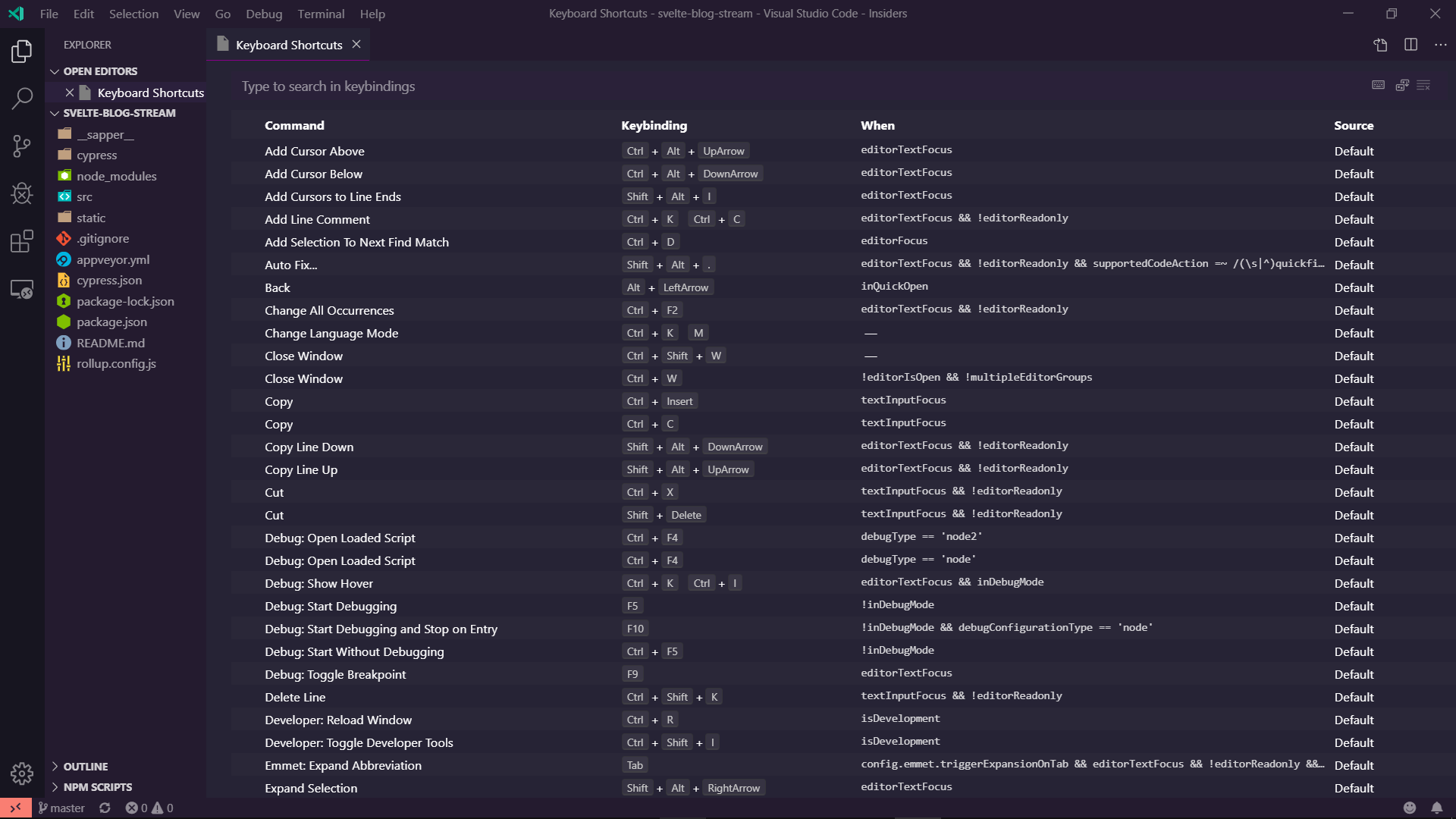Screen dimensions: 1456x819
Task: Select the Terminal menu item
Action: pos(321,13)
